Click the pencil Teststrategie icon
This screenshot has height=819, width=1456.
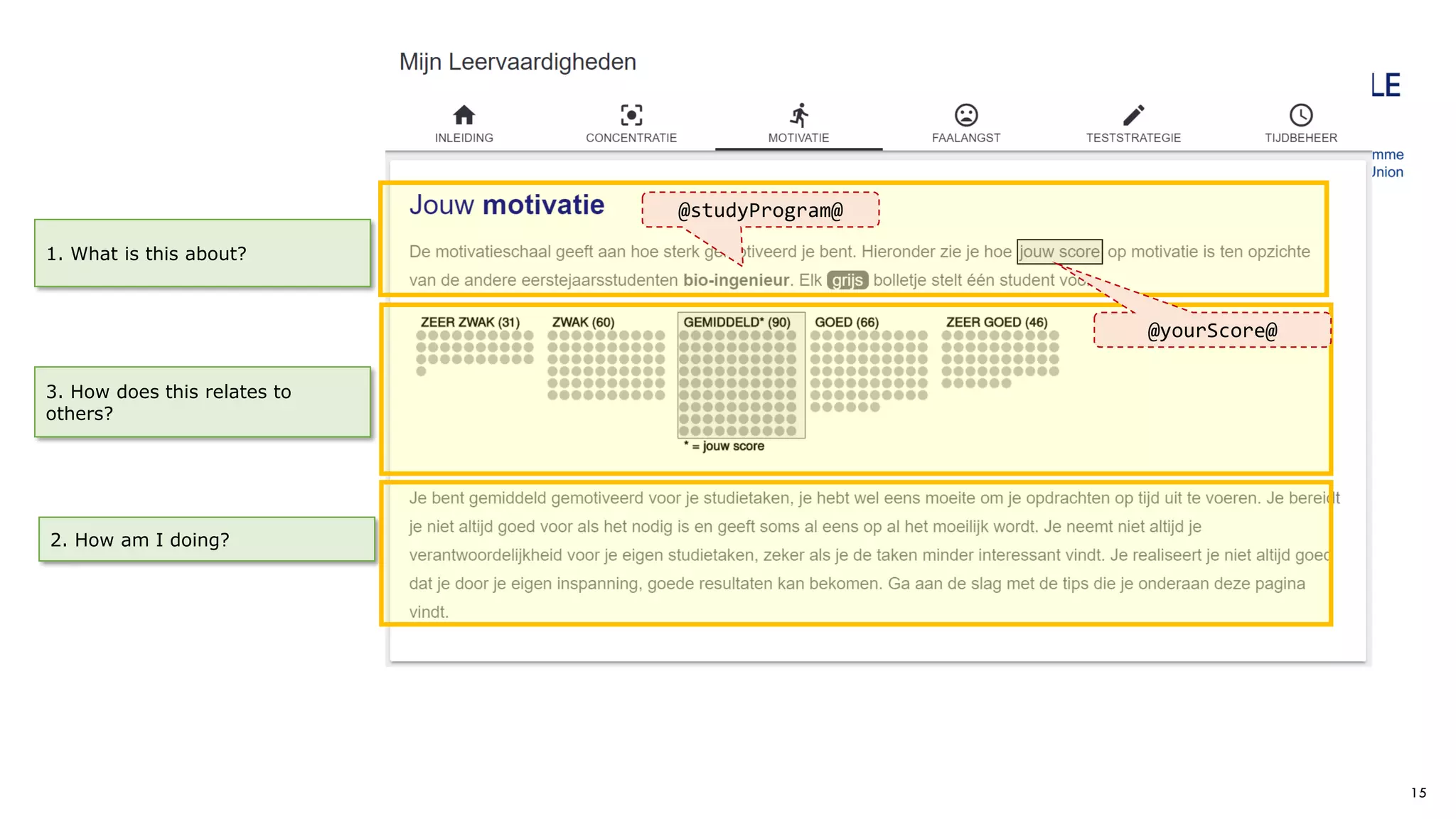point(1133,114)
